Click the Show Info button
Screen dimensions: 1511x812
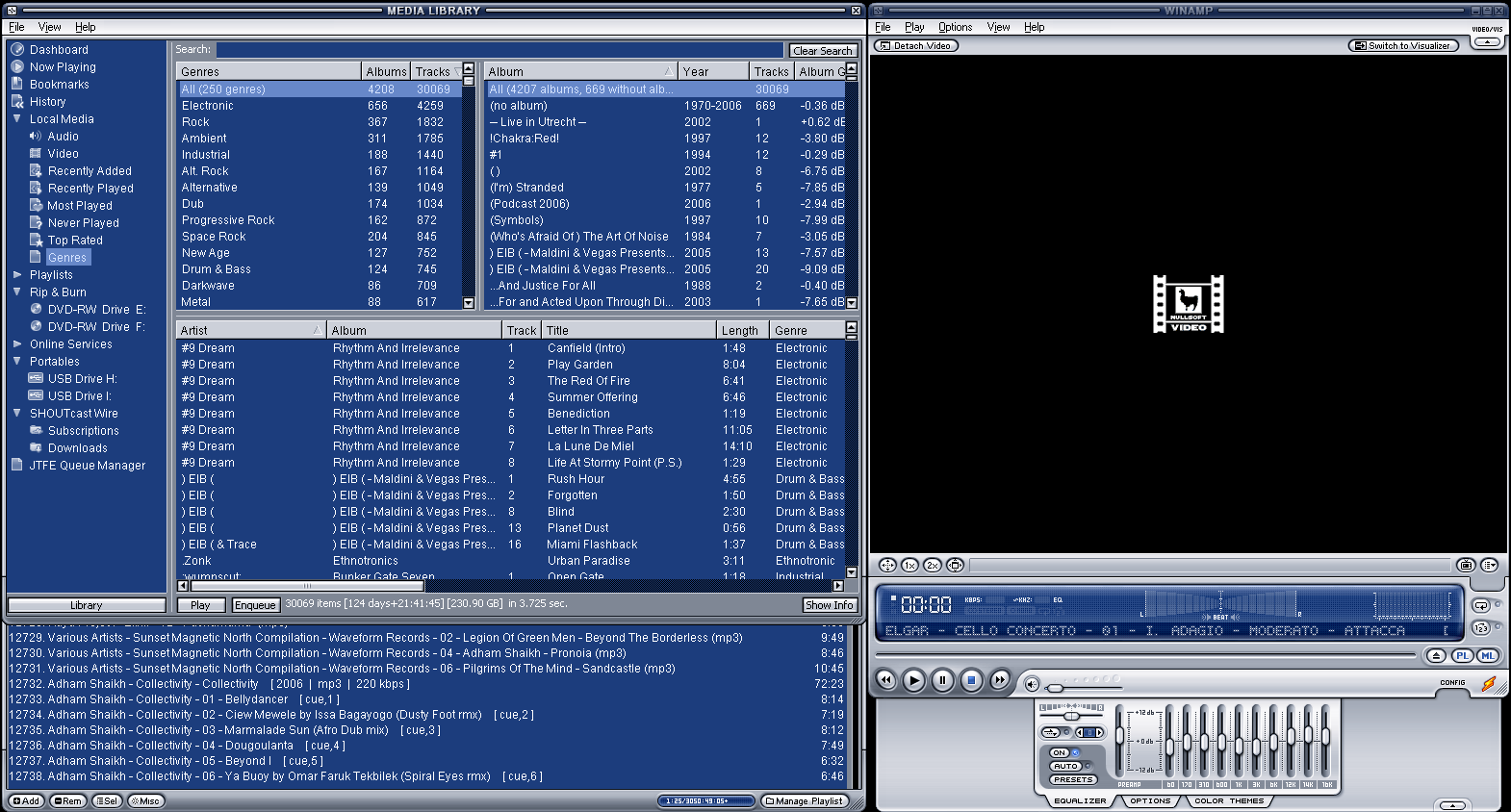830,605
